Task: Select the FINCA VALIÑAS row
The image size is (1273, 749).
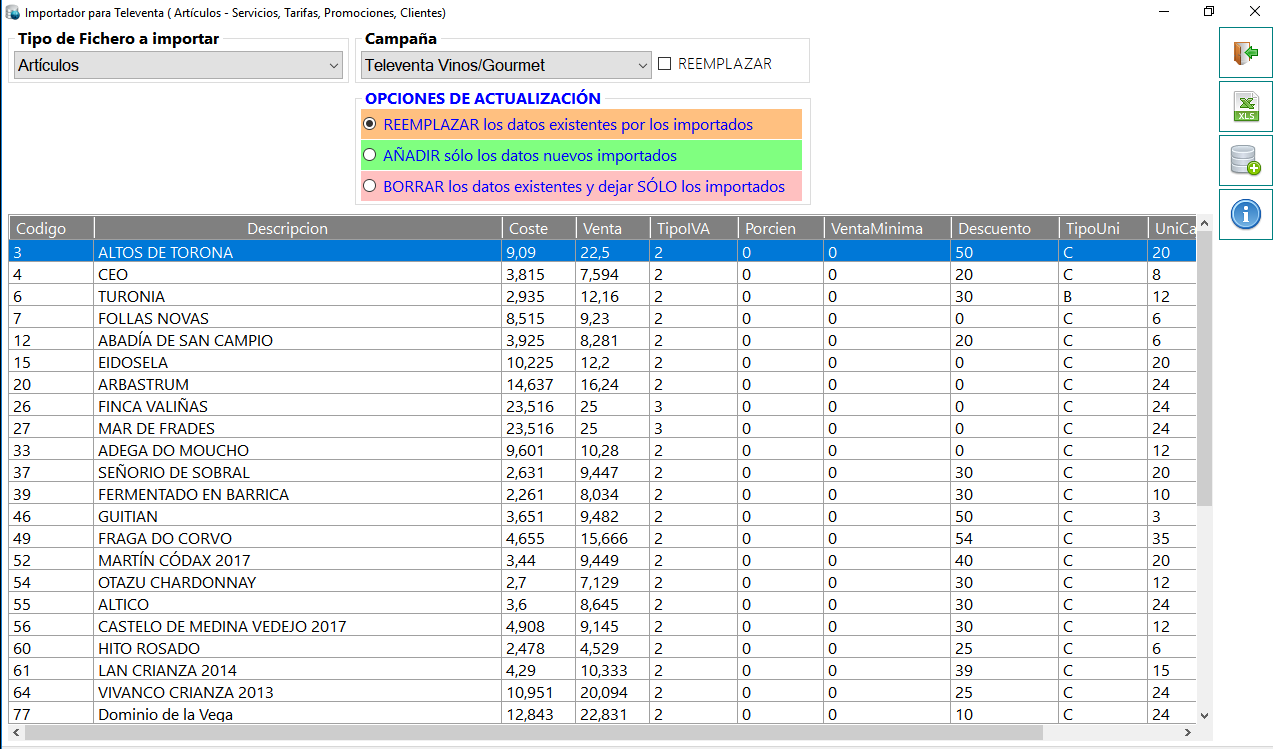Action: click(x=603, y=406)
